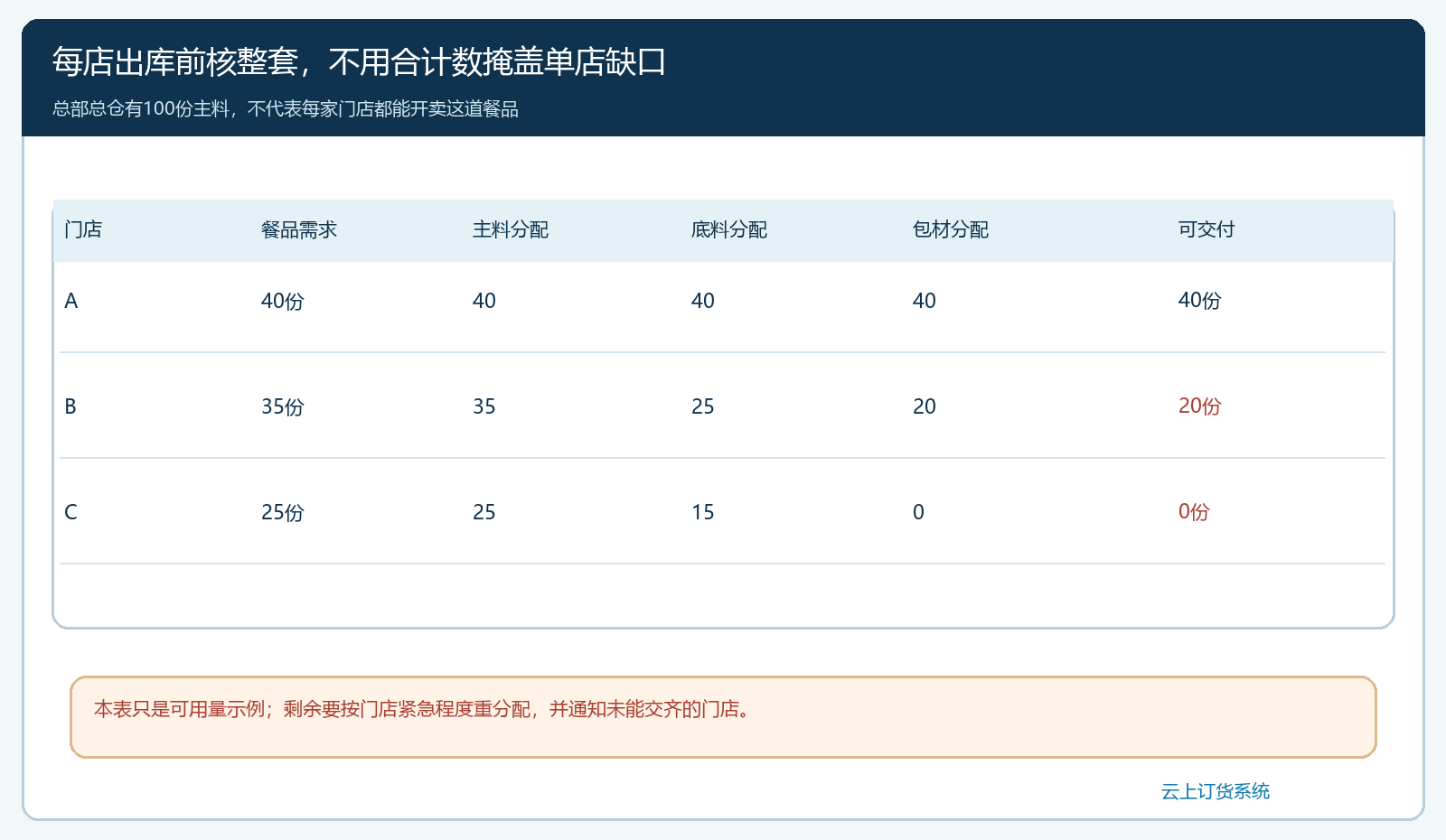Image resolution: width=1446 pixels, height=840 pixels.
Task: Select store B row label
Action: coord(70,406)
